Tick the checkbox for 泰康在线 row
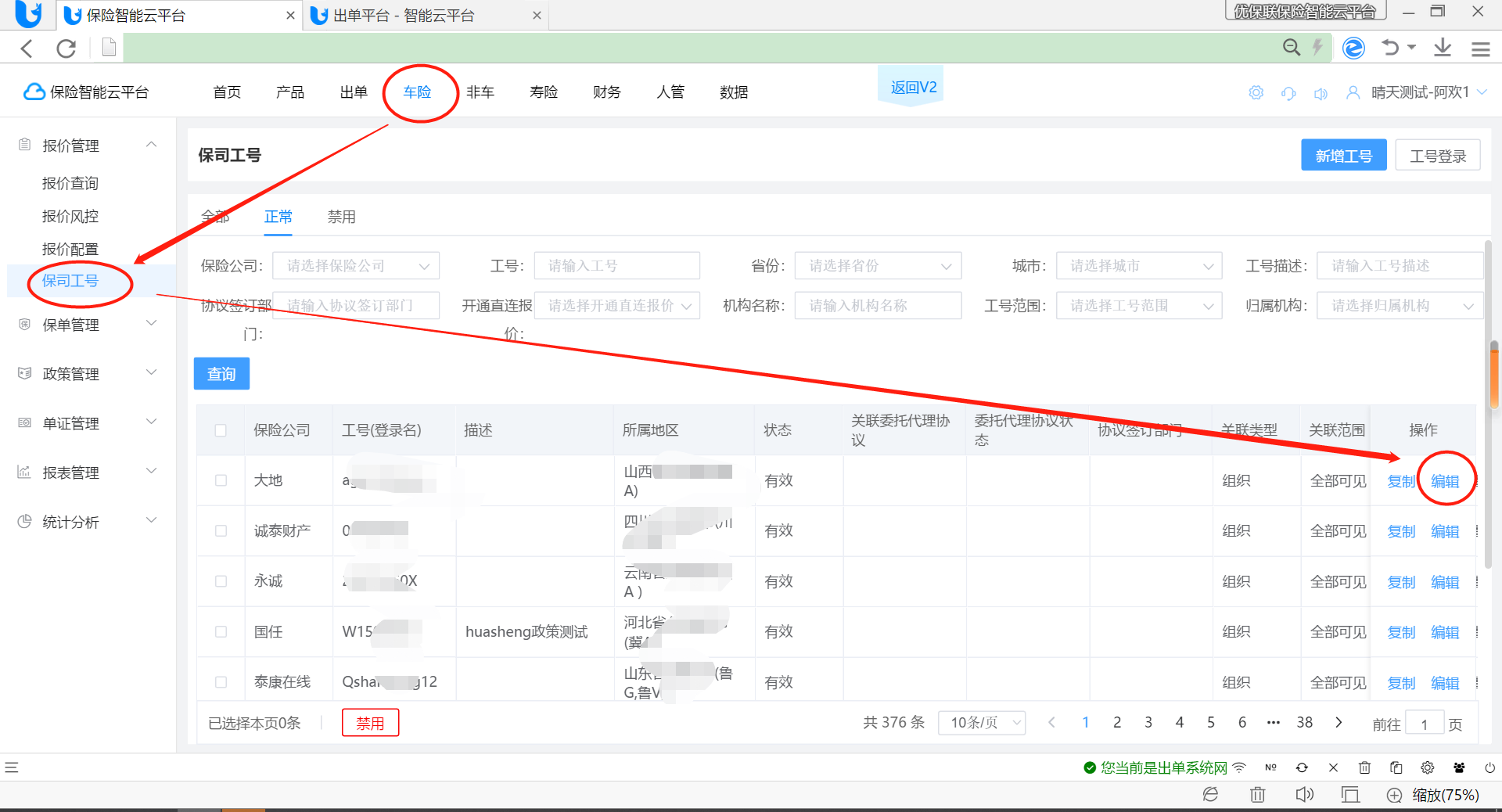 coord(221,682)
